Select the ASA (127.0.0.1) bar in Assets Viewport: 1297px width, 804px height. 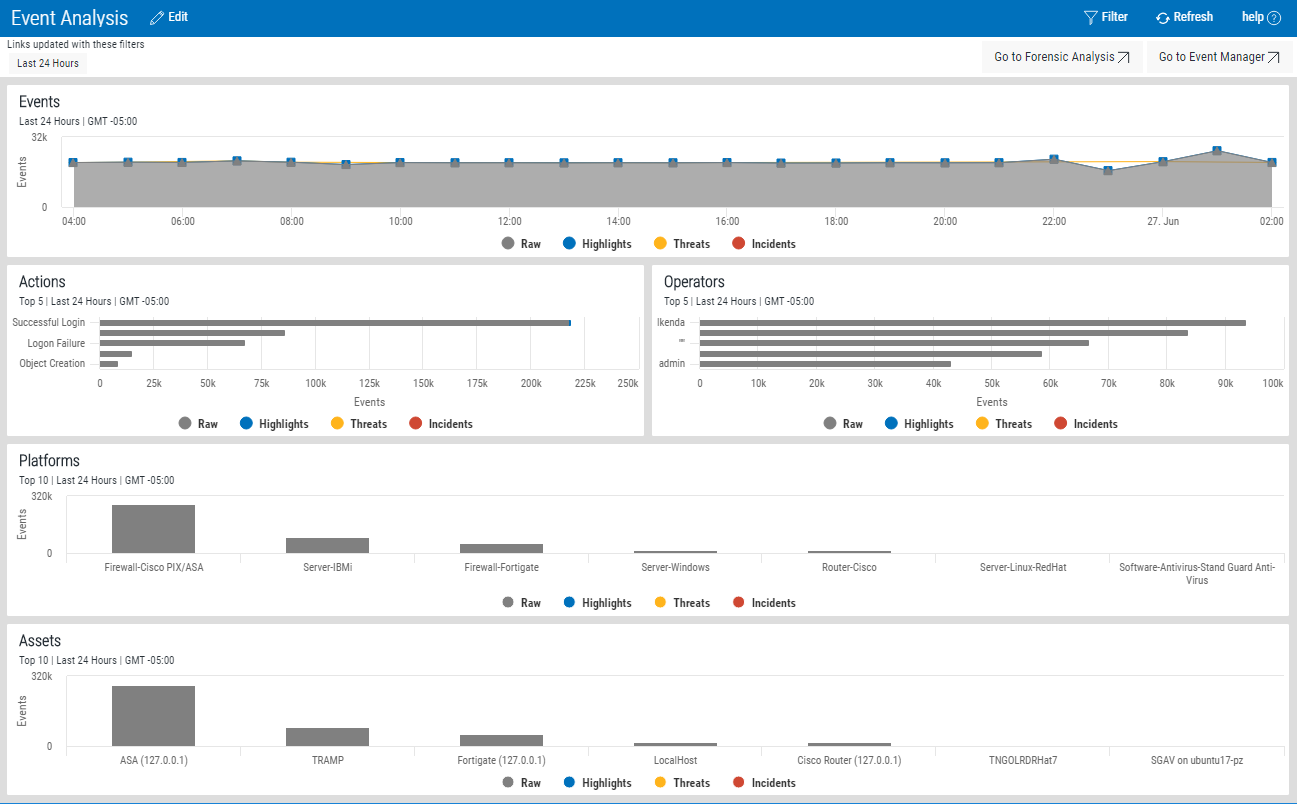(153, 716)
